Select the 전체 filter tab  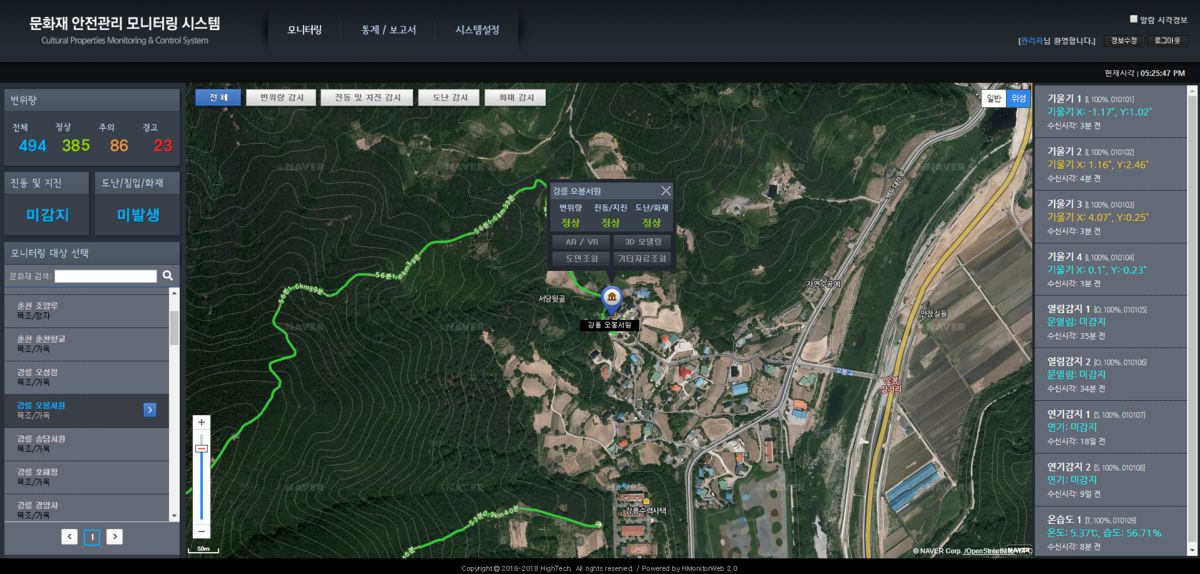(x=218, y=98)
